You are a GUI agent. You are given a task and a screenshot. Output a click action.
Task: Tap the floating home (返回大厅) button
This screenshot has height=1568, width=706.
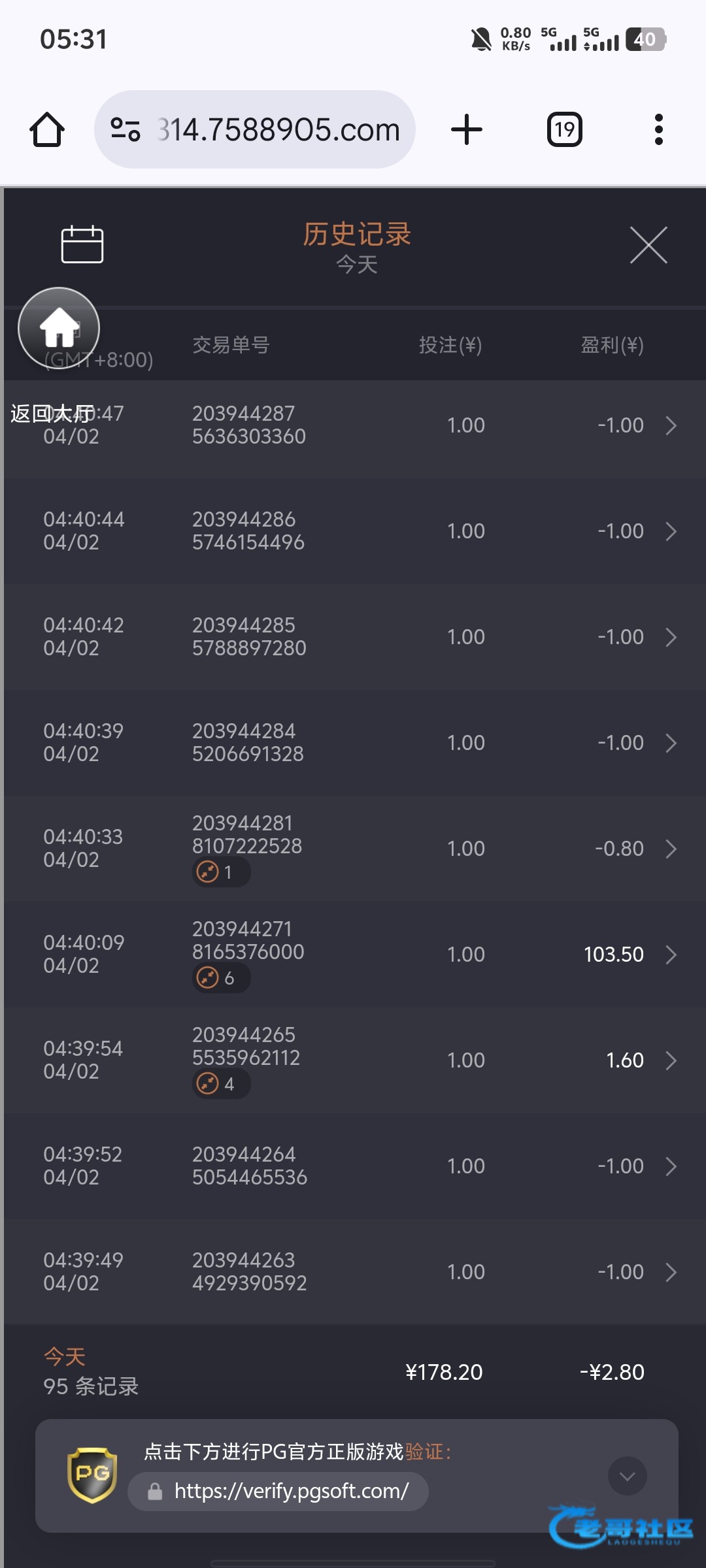(x=59, y=328)
